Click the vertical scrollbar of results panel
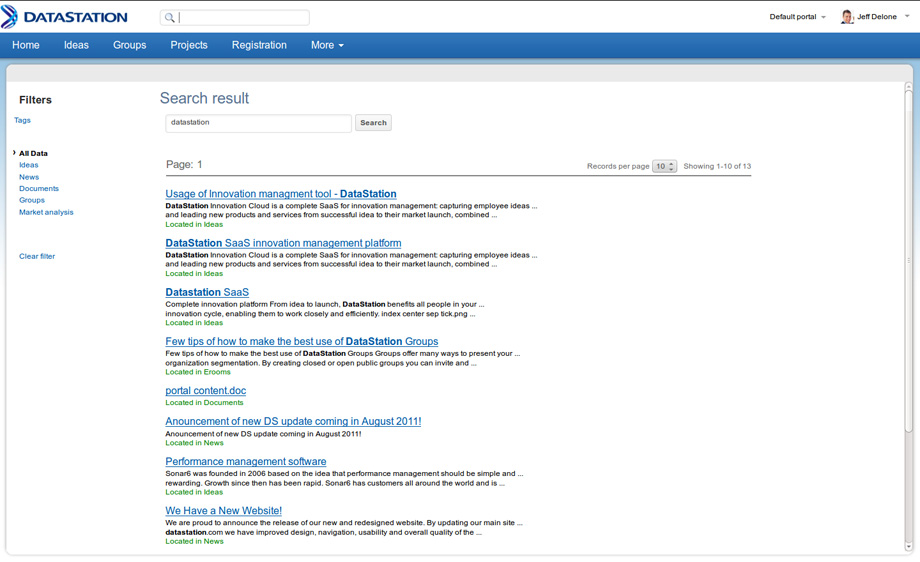920x562 pixels. point(908,261)
